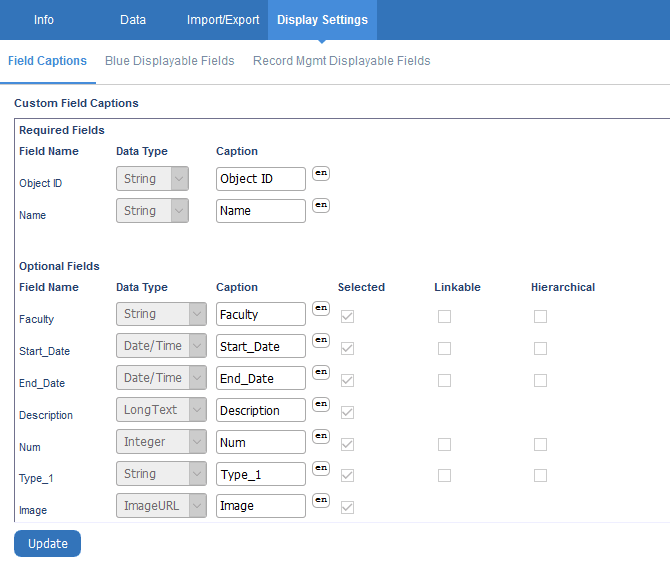
Task: Click the 'en' language icon for Description caption
Action: coord(321,405)
